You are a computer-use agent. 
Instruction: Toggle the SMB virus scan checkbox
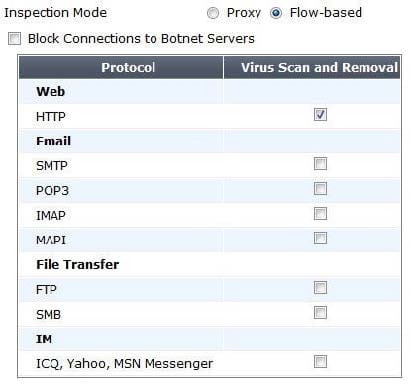(320, 313)
